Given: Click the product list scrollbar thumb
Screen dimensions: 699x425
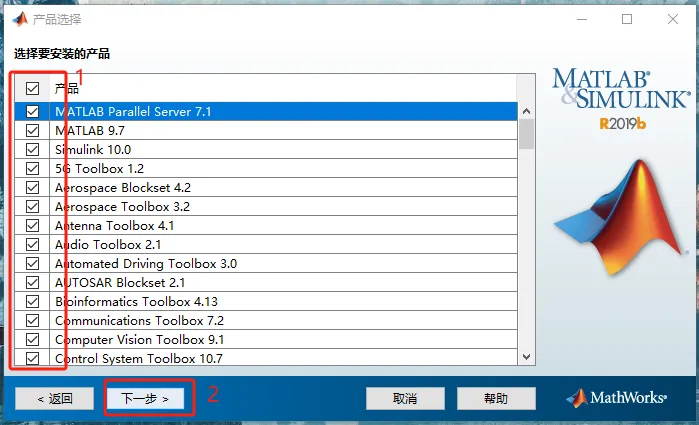Looking at the screenshot, I should pyautogui.click(x=526, y=134).
